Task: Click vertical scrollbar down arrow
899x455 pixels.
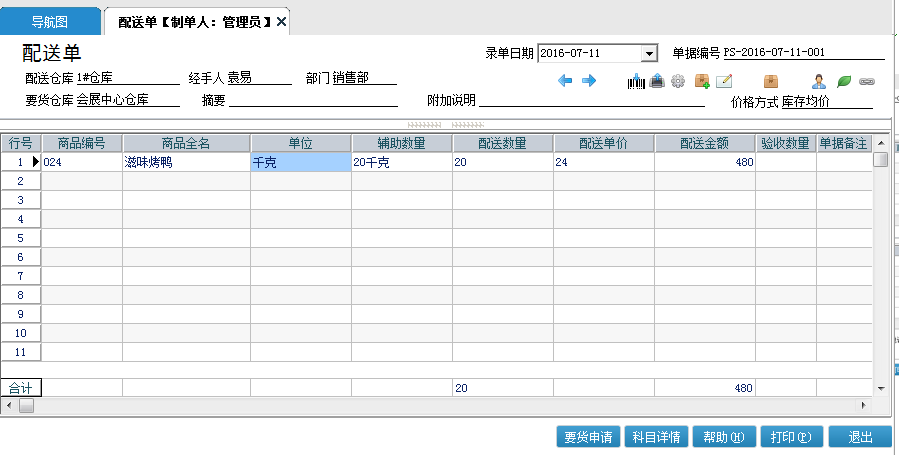Action: pyautogui.click(x=881, y=389)
